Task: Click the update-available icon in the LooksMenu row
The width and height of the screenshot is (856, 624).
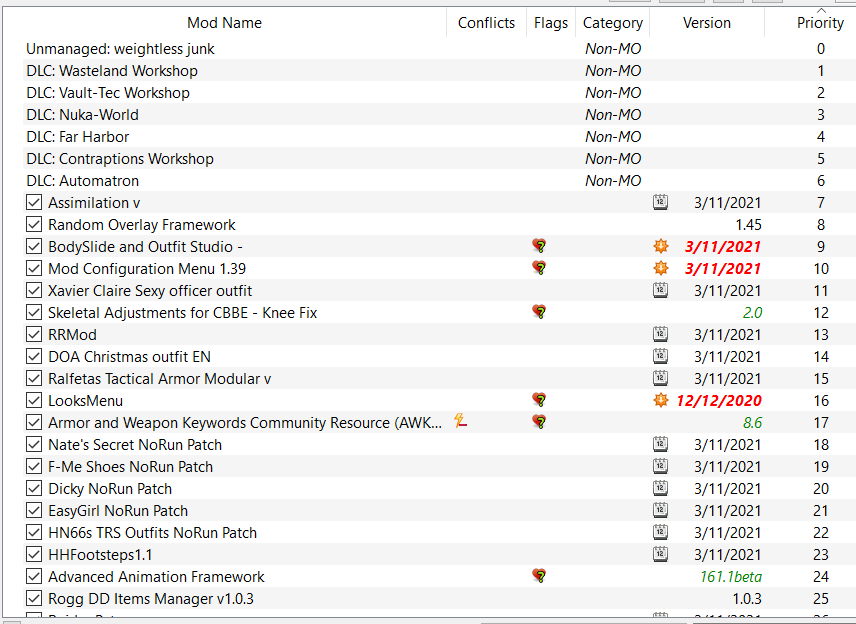Action: [x=661, y=400]
